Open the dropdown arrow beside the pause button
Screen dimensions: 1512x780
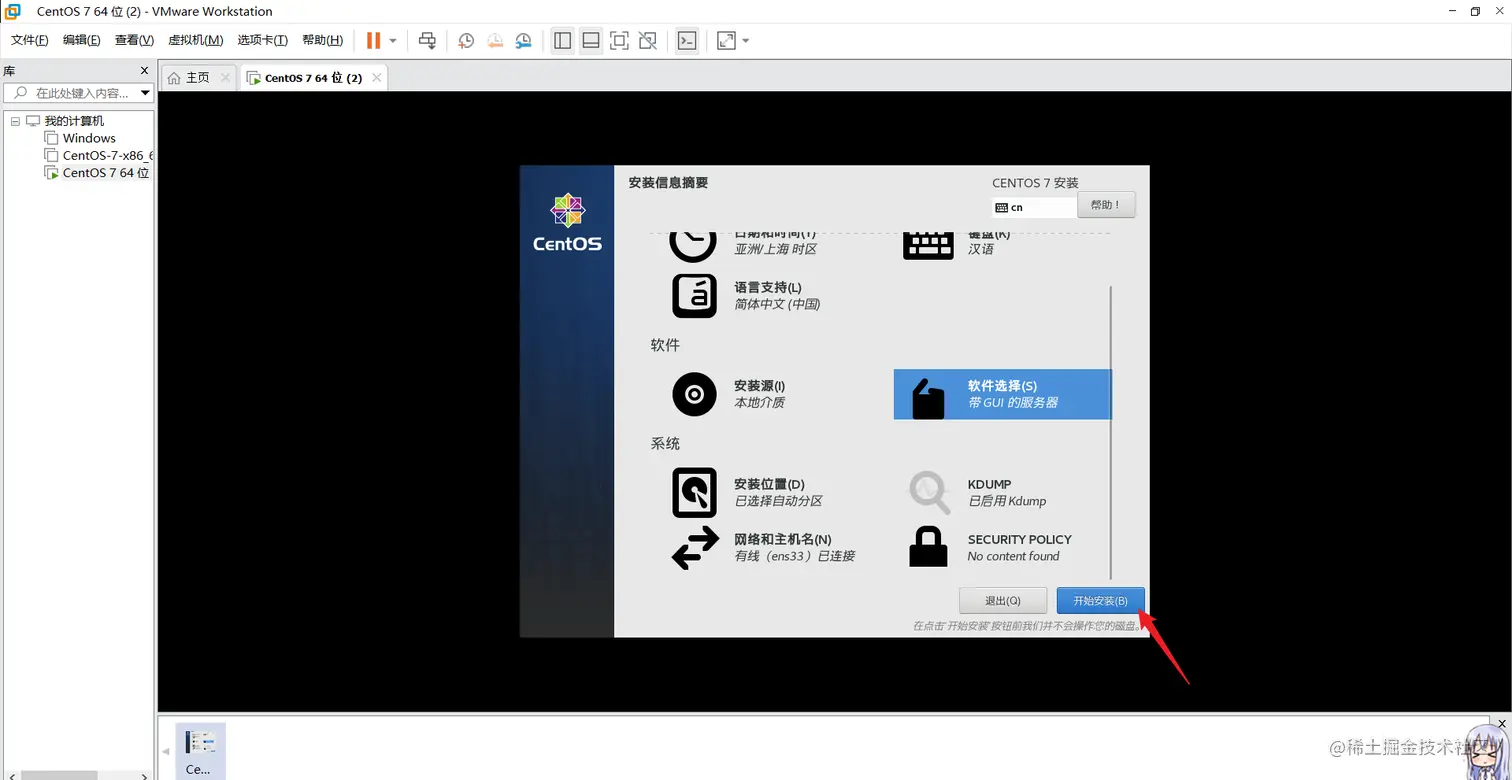[393, 41]
